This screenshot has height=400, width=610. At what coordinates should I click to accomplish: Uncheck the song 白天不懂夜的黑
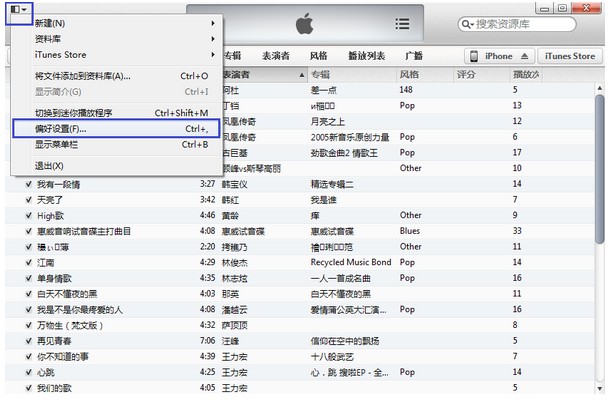click(28, 294)
